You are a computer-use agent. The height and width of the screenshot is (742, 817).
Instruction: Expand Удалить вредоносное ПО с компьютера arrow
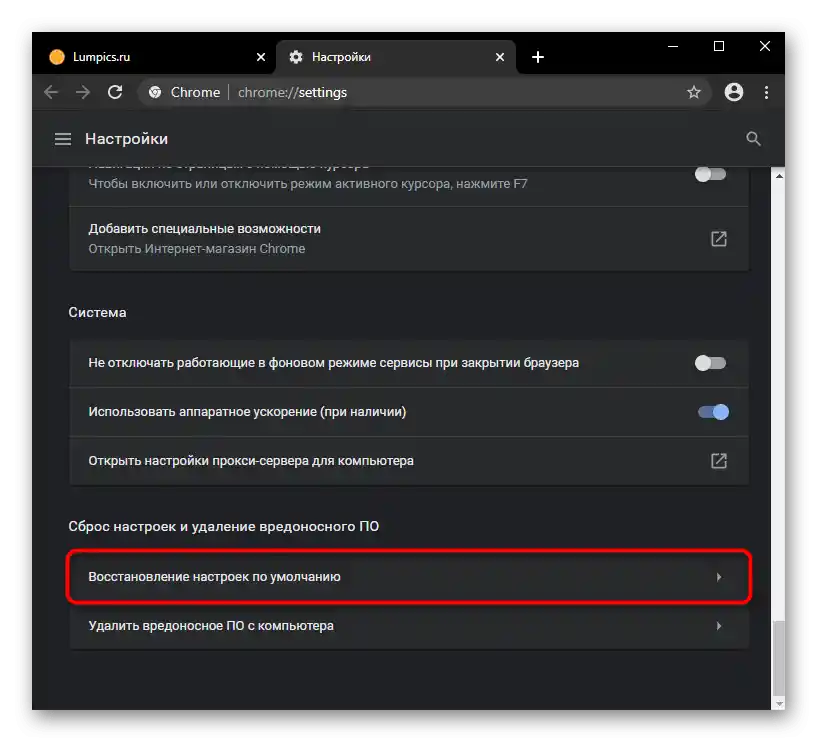[x=719, y=626]
